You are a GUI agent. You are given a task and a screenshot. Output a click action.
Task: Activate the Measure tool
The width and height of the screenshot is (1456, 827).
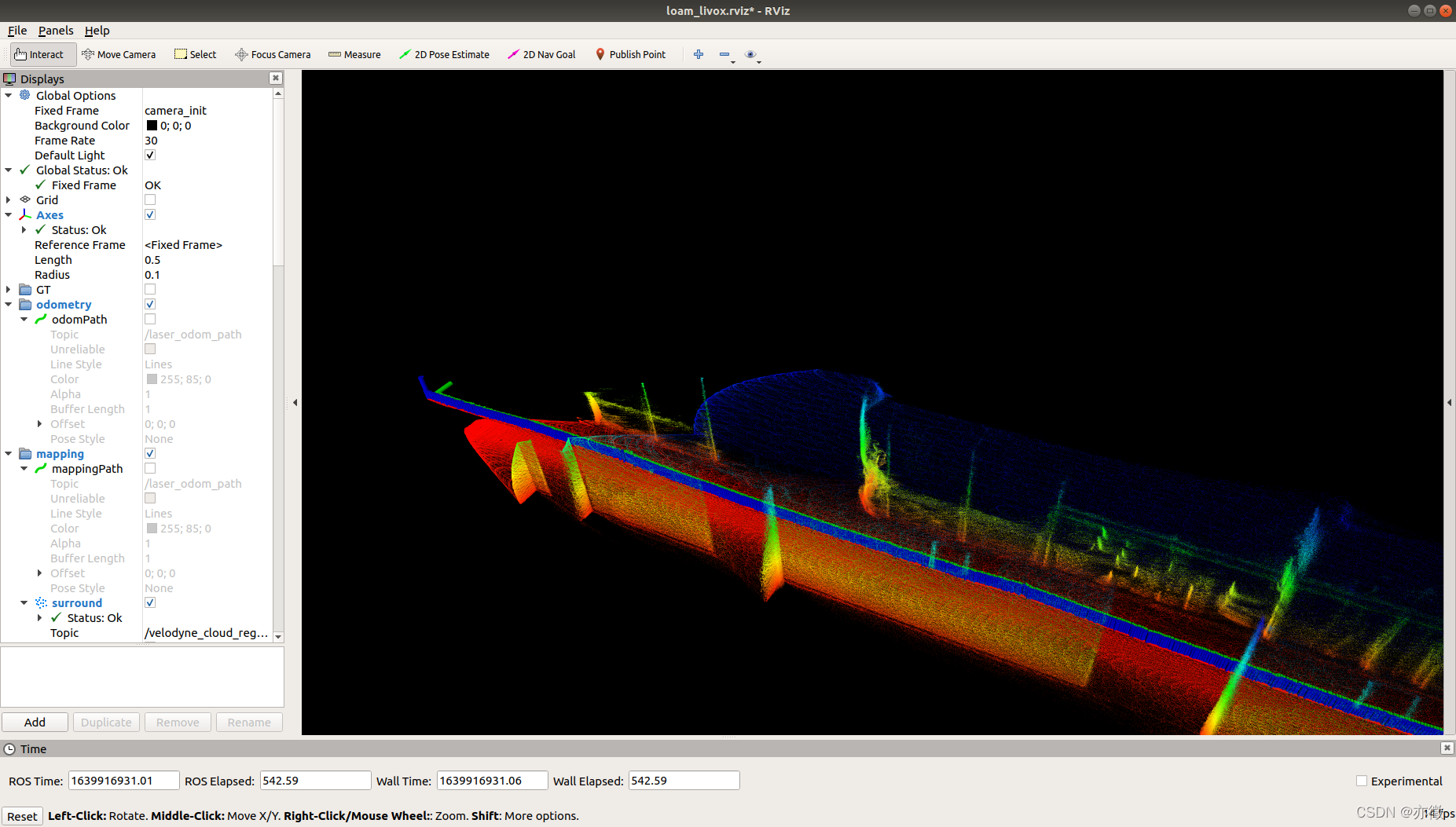[x=354, y=54]
